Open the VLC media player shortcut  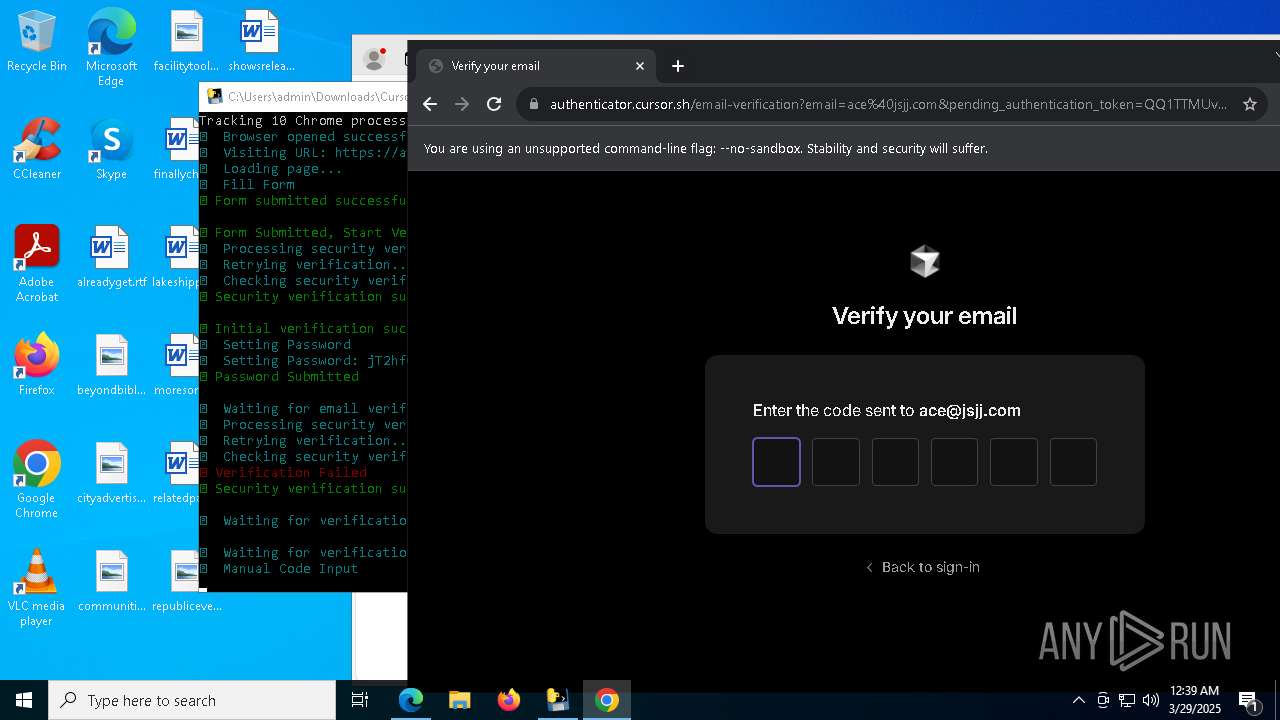[37, 588]
